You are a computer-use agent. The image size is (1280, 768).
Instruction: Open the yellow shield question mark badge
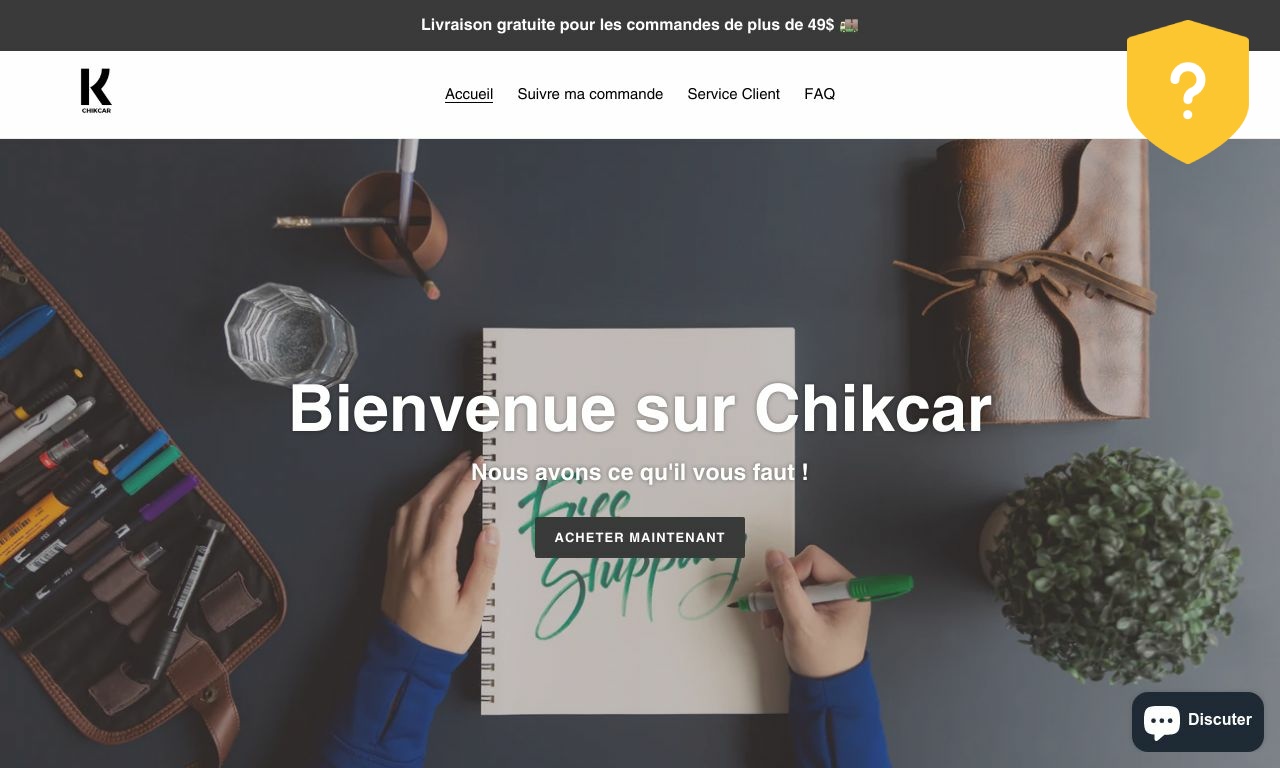[1188, 92]
